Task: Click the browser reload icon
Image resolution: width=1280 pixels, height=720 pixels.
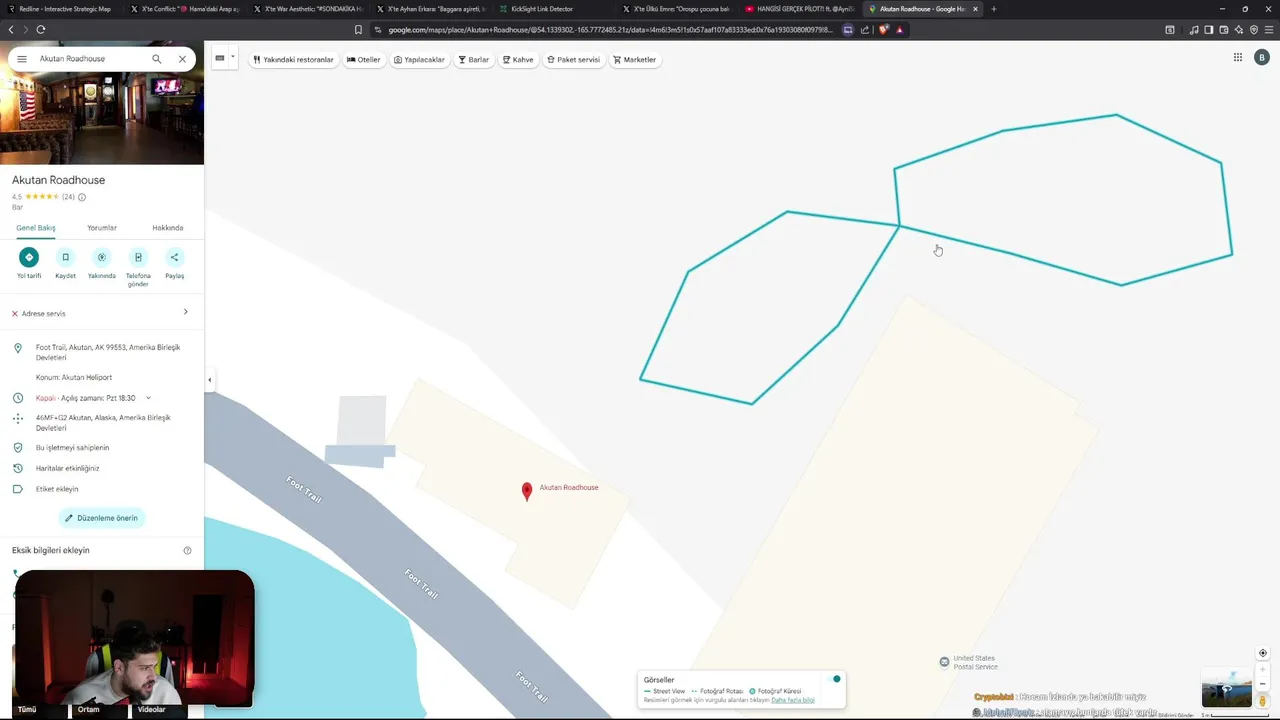Action: click(41, 29)
